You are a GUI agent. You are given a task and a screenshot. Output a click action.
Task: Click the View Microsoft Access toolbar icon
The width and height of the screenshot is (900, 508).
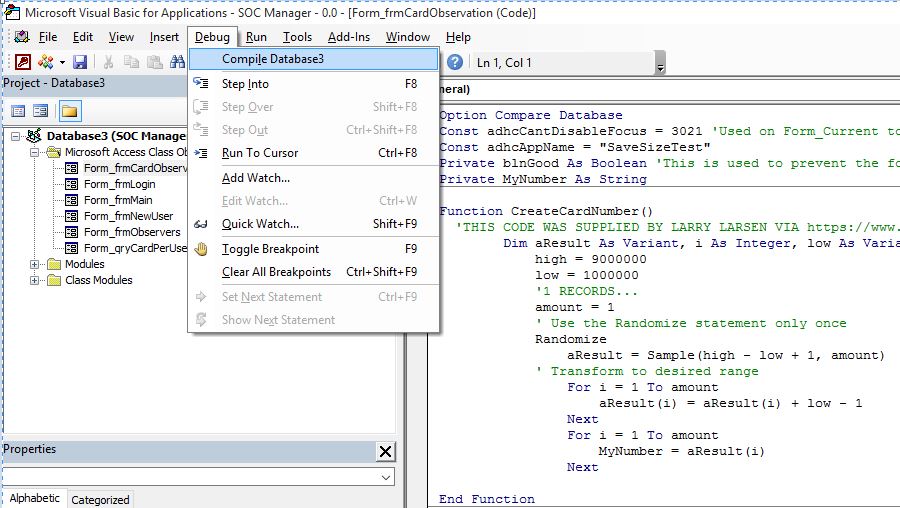pyautogui.click(x=22, y=62)
